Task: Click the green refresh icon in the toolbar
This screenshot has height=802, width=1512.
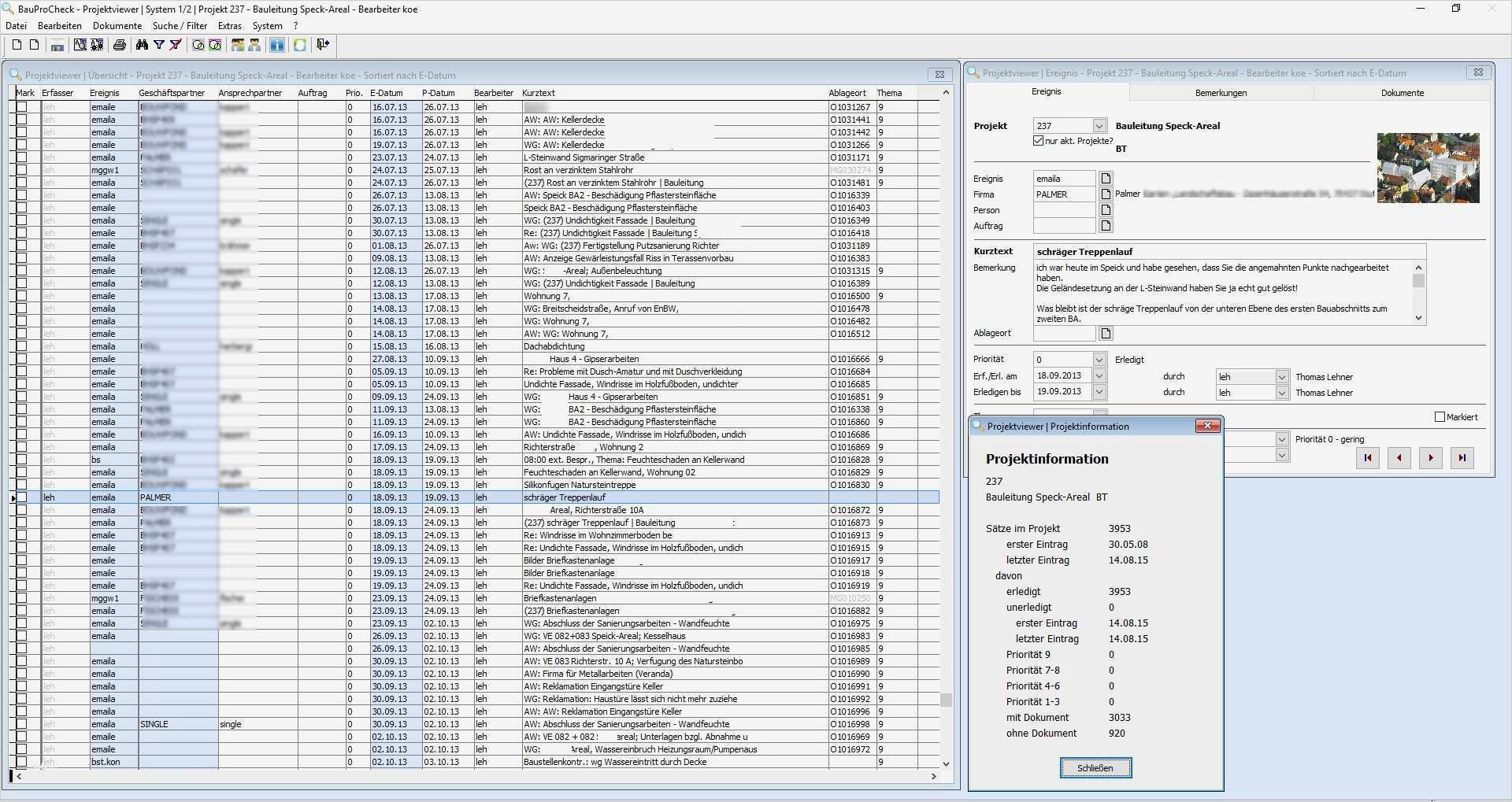Action: click(x=299, y=45)
